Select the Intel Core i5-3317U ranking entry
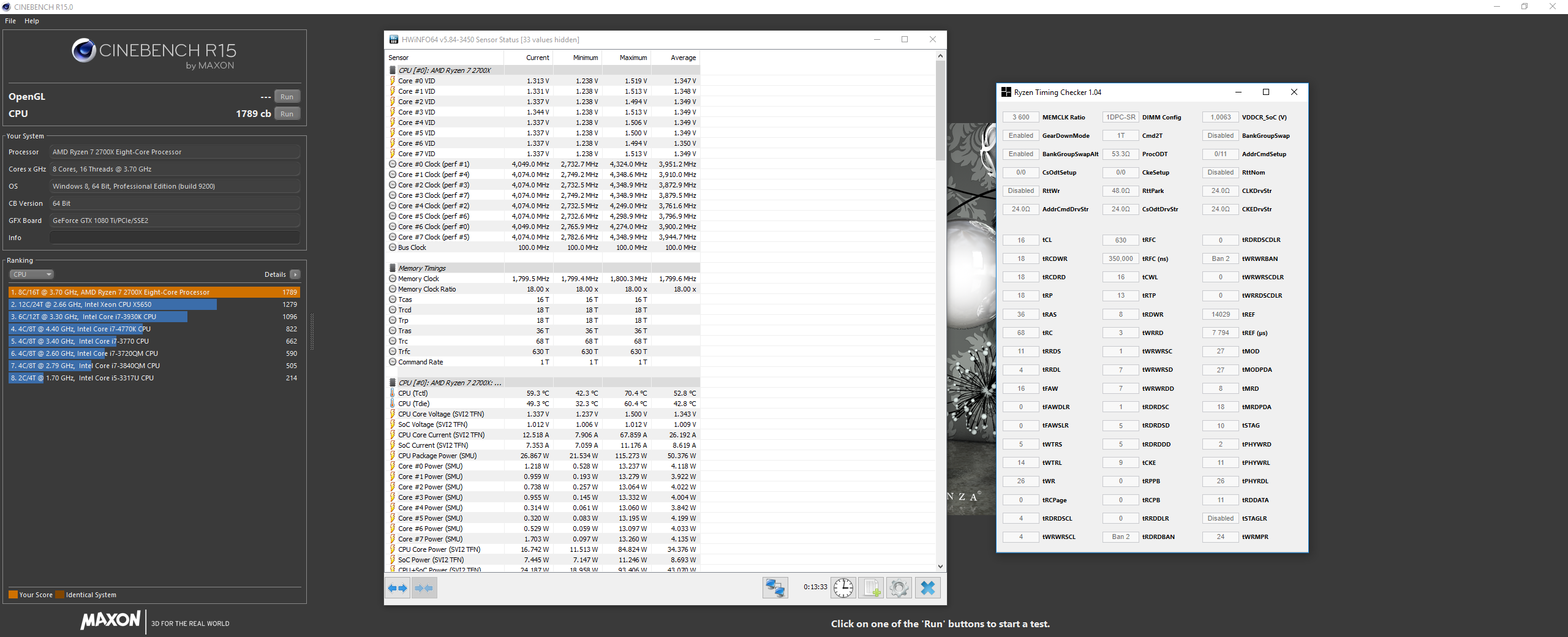Image resolution: width=1568 pixels, height=637 pixels. (154, 378)
